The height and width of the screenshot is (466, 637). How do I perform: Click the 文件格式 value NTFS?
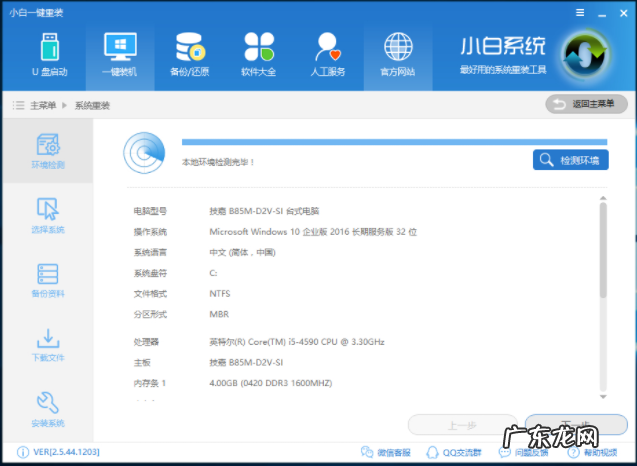(x=220, y=293)
